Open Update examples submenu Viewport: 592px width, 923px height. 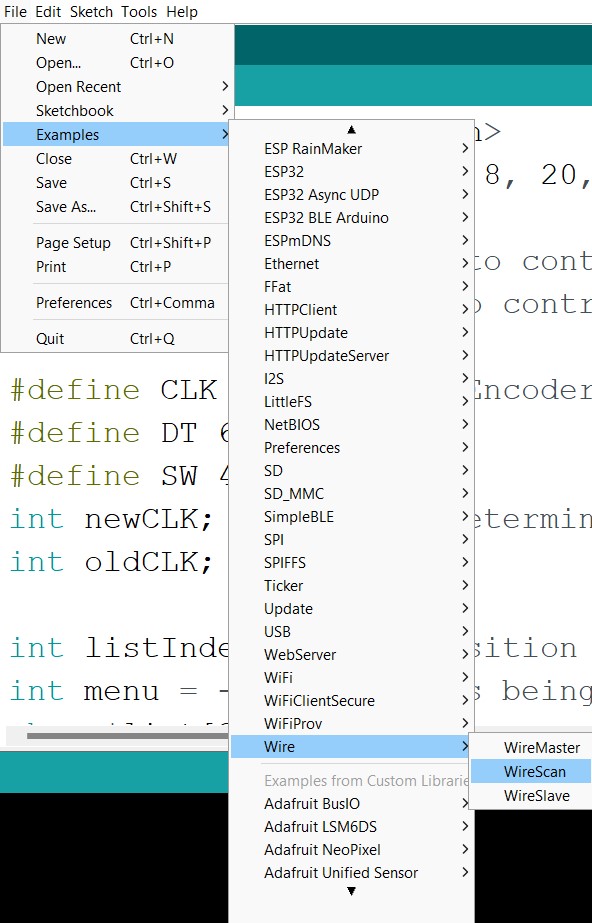click(x=351, y=609)
